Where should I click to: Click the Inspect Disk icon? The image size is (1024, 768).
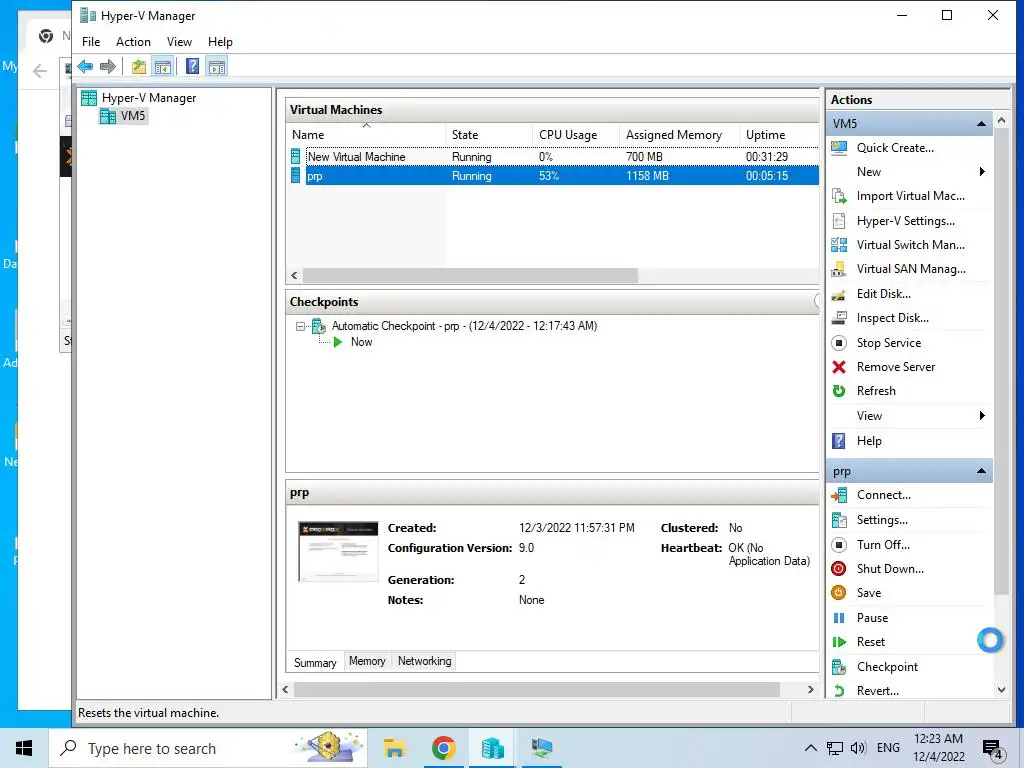coord(839,318)
